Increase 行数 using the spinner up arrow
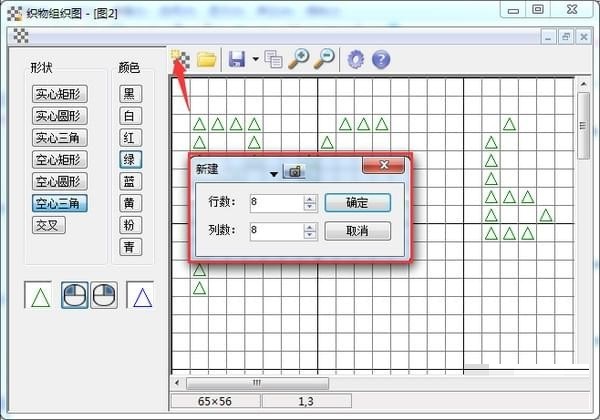The height and width of the screenshot is (420, 600). [310, 199]
